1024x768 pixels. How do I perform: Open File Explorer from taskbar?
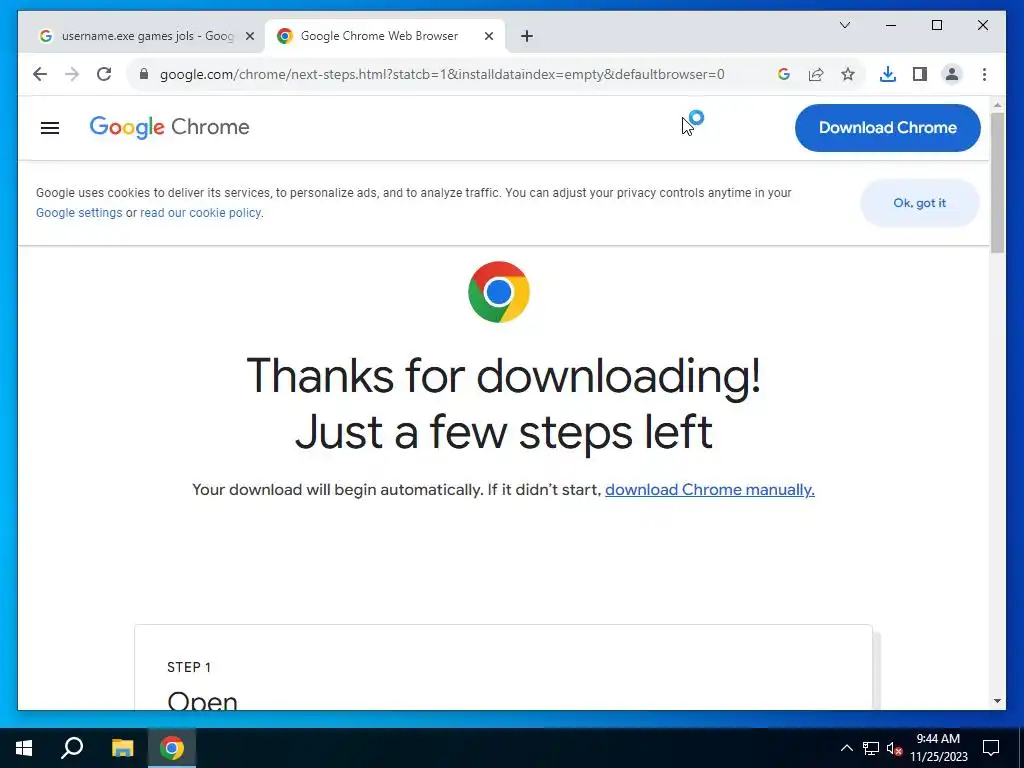coord(122,748)
